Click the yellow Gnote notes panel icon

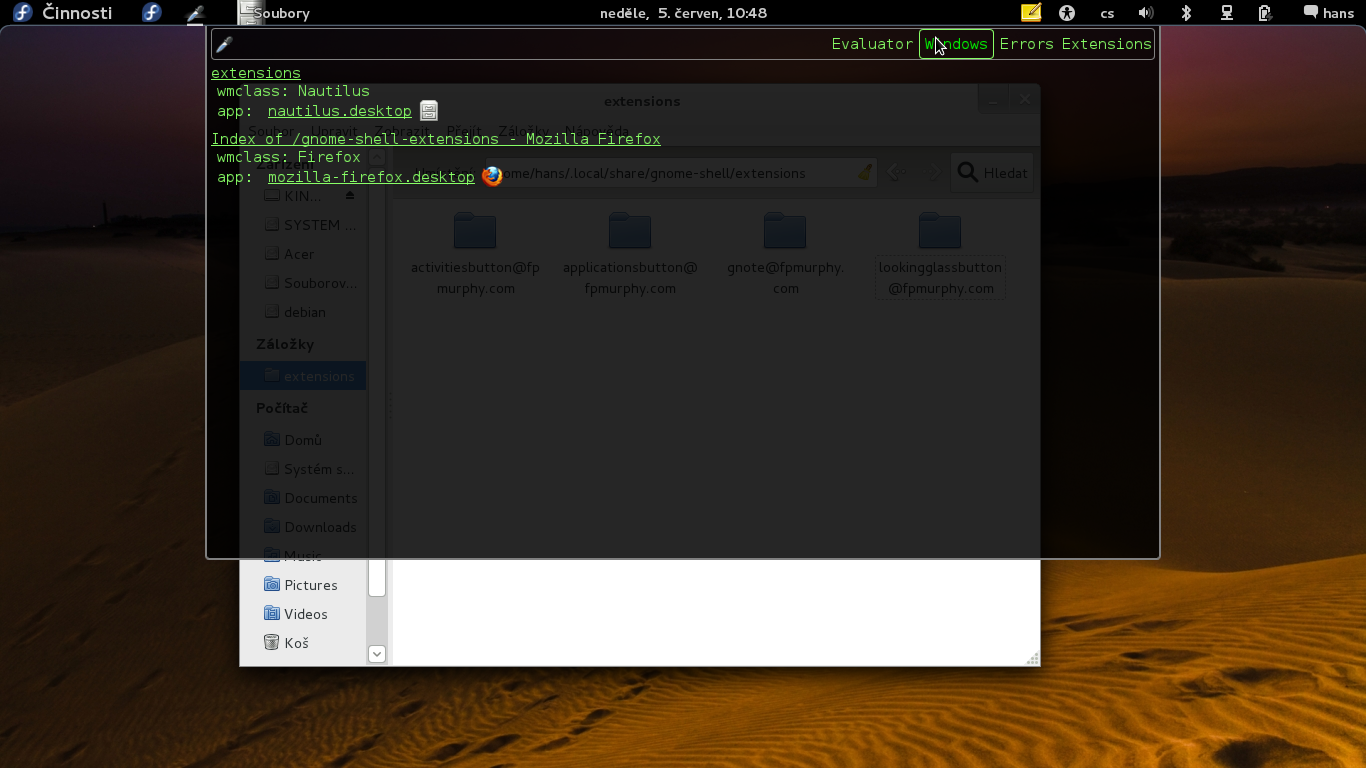pyautogui.click(x=1031, y=13)
